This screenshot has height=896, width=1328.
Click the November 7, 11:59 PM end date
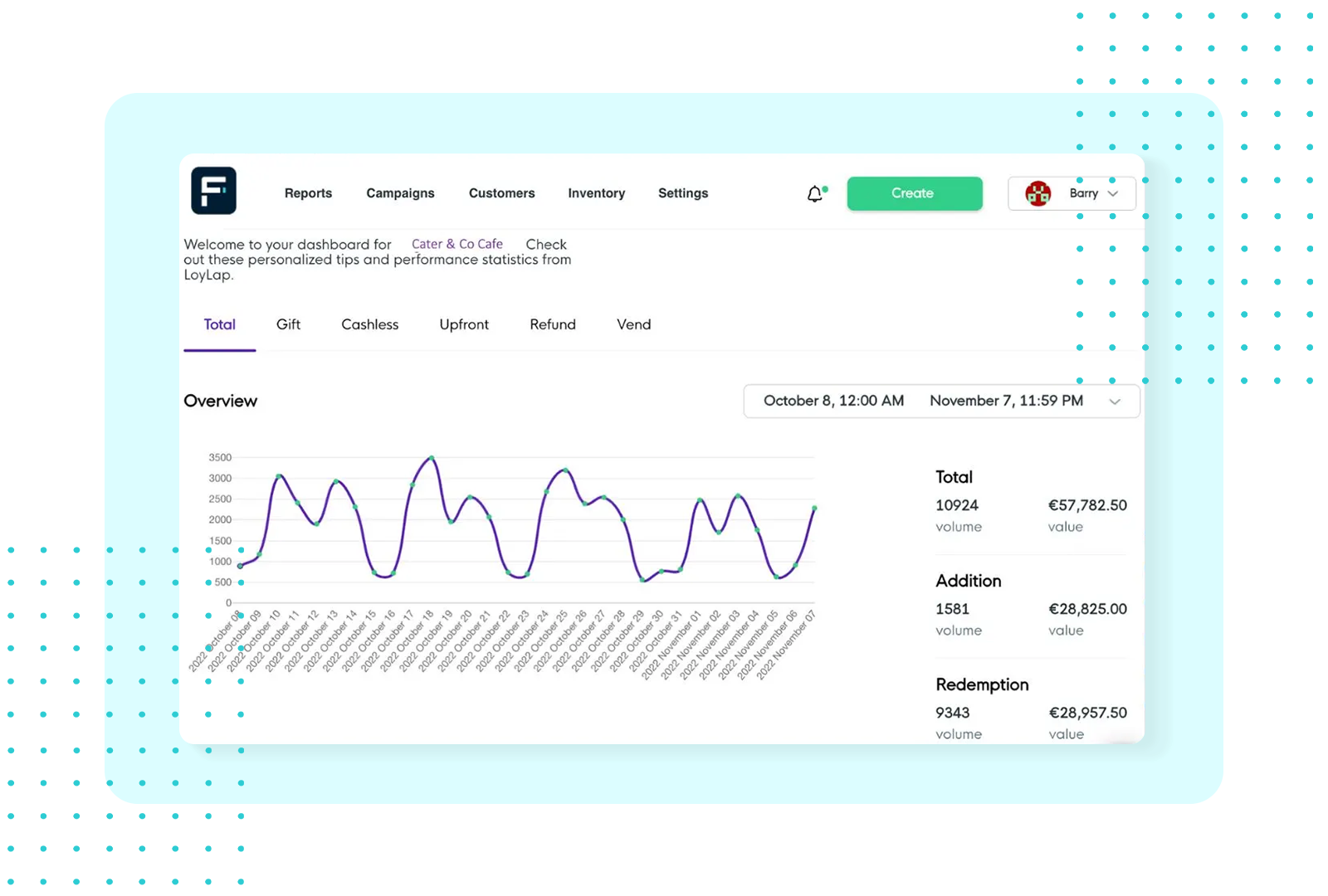pyautogui.click(x=1006, y=401)
